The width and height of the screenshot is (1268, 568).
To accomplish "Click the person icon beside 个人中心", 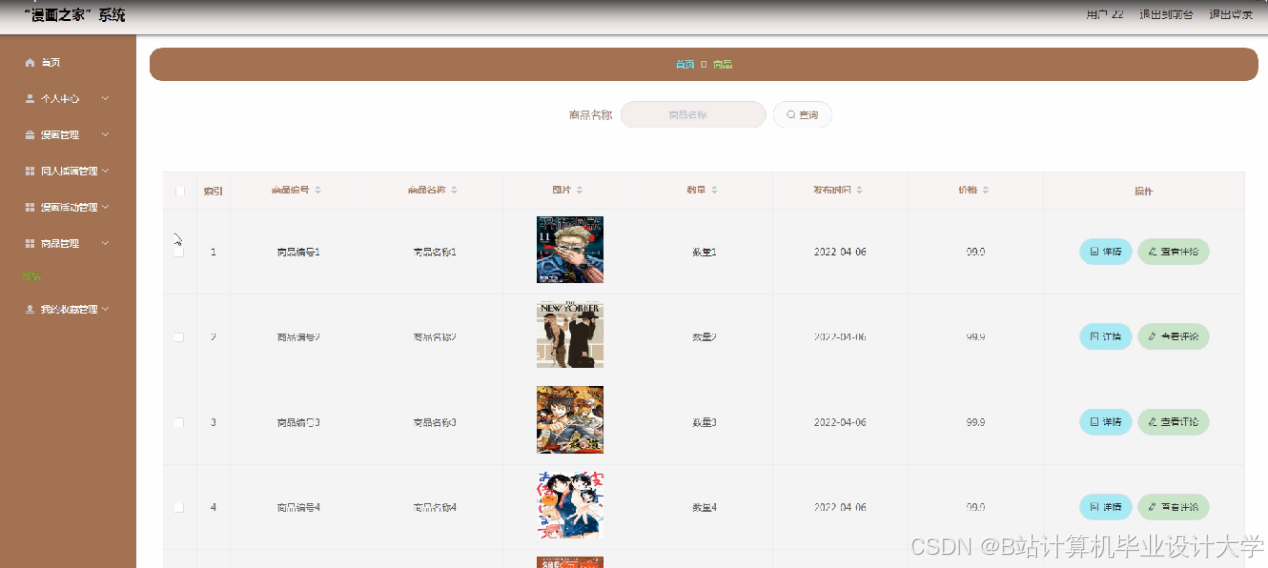I will [30, 99].
